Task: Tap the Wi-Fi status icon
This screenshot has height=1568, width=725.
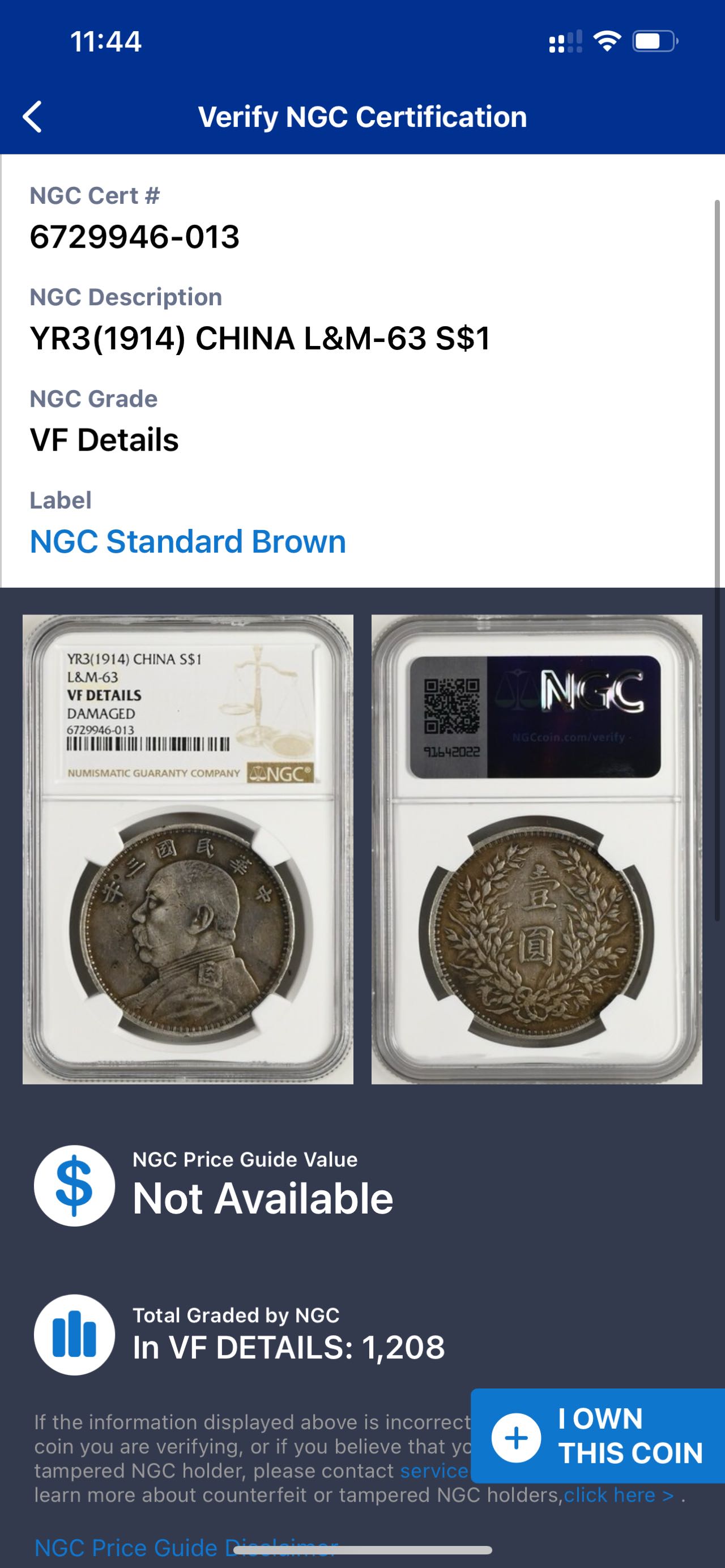Action: [x=607, y=41]
